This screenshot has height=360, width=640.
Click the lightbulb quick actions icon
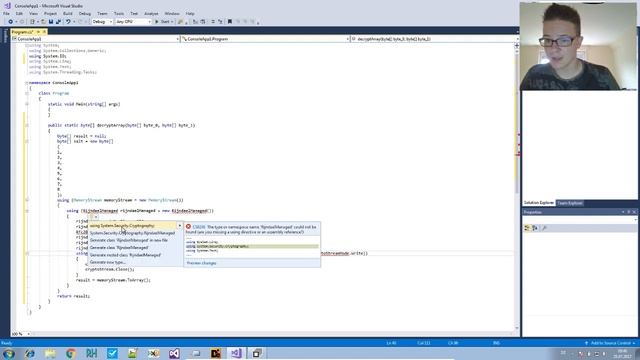(92, 217)
